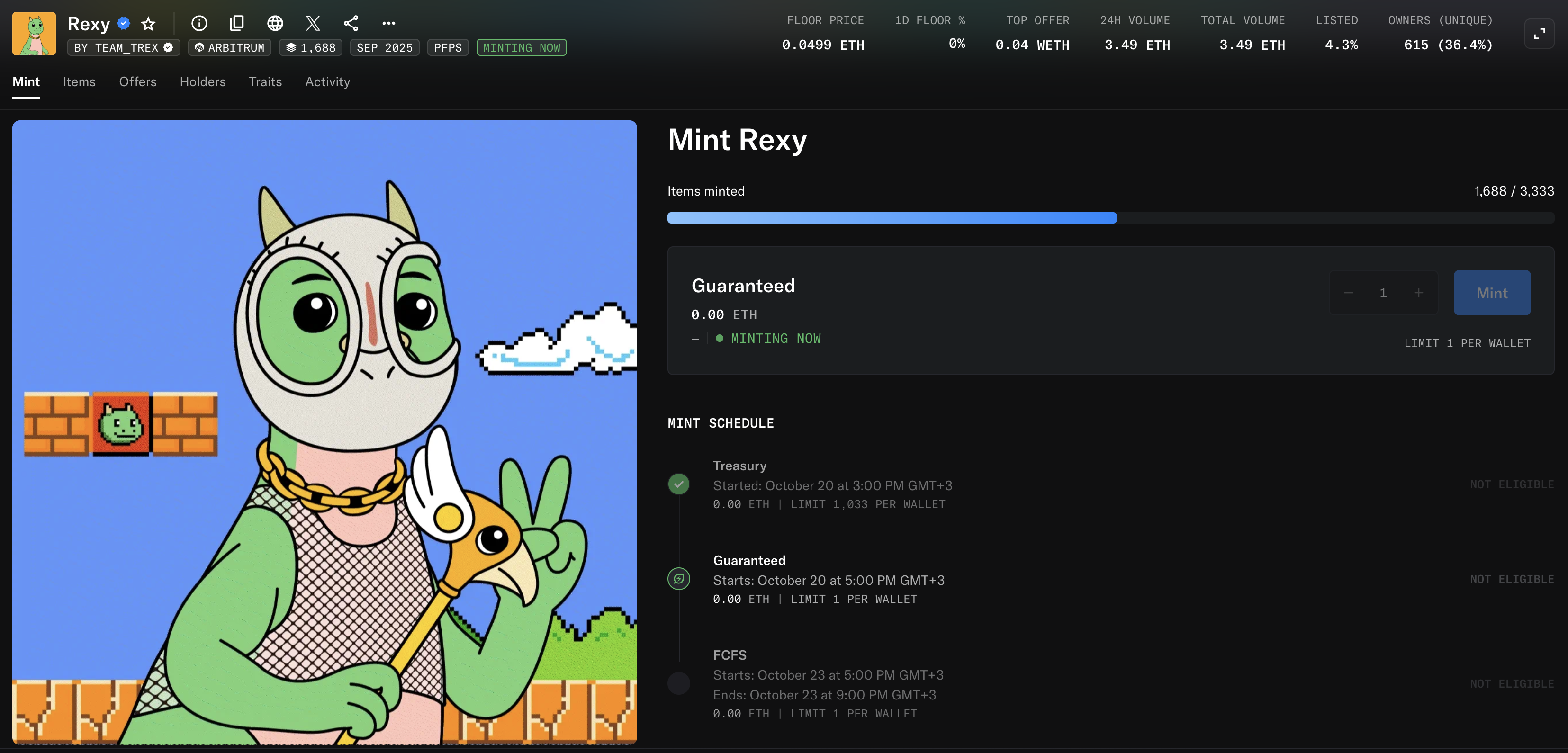The width and height of the screenshot is (1568, 753).
Task: Click the share icon
Action: point(351,24)
